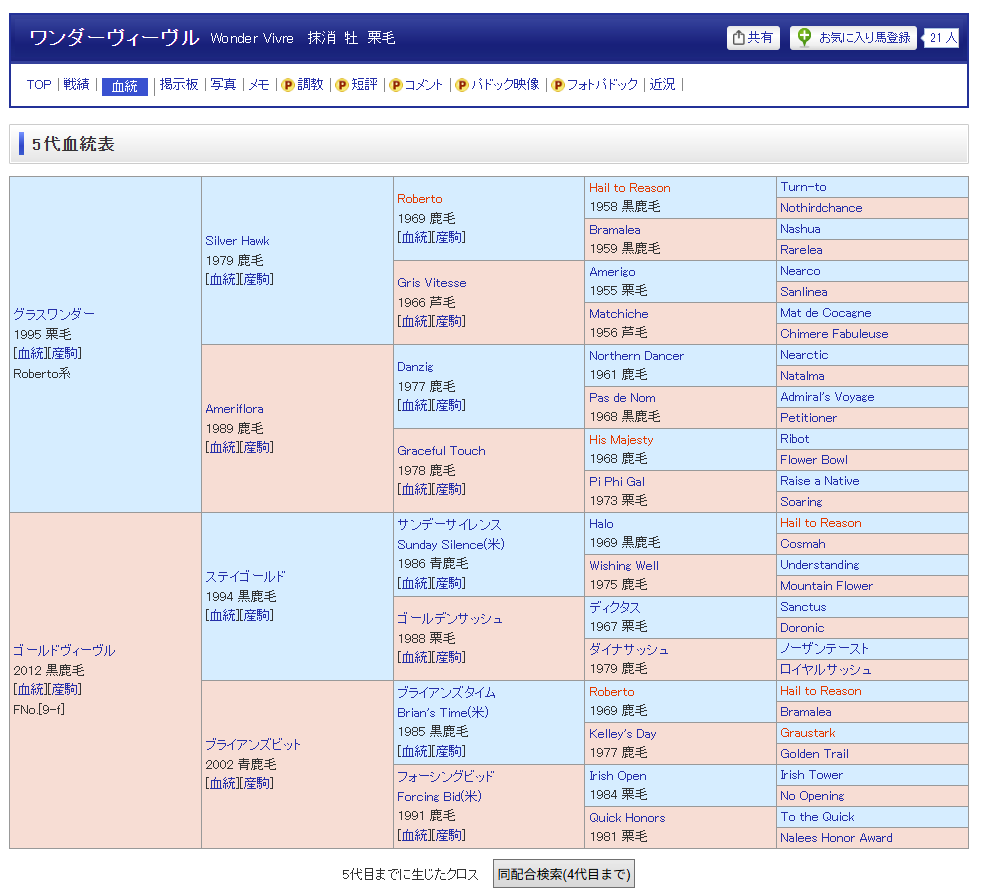Click the 同配合検索(4代目まで) button
The image size is (982, 895).
(x=564, y=874)
